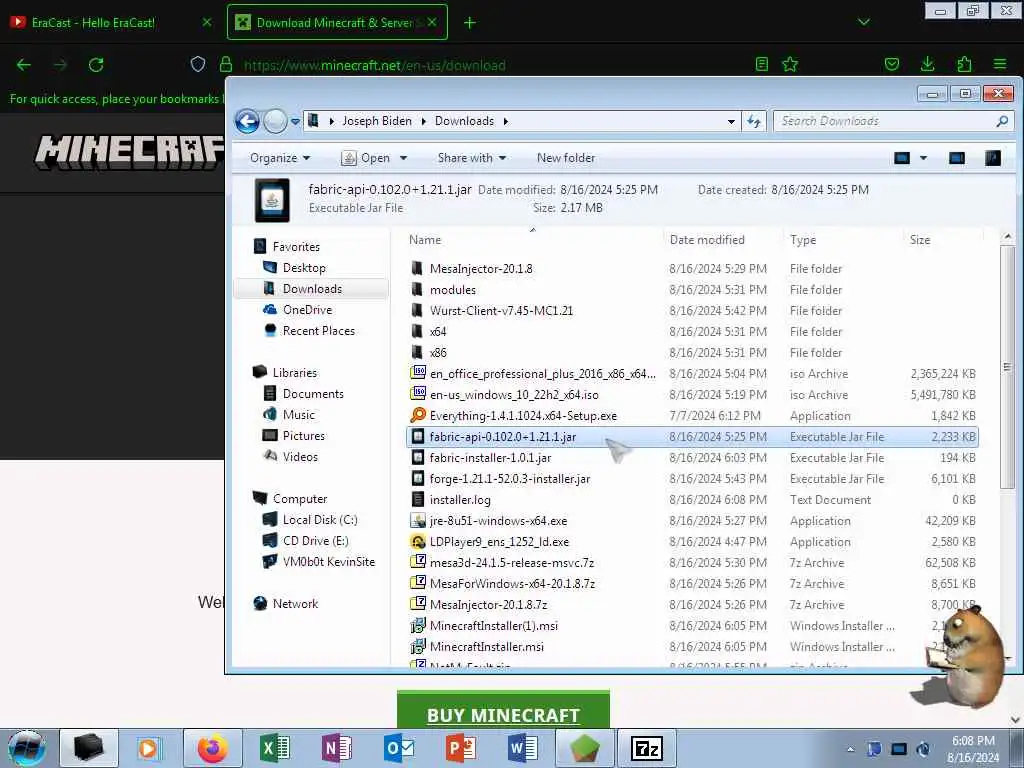Open Firefox downloads panel icon
This screenshot has height=768, width=1024.
pos(927,65)
